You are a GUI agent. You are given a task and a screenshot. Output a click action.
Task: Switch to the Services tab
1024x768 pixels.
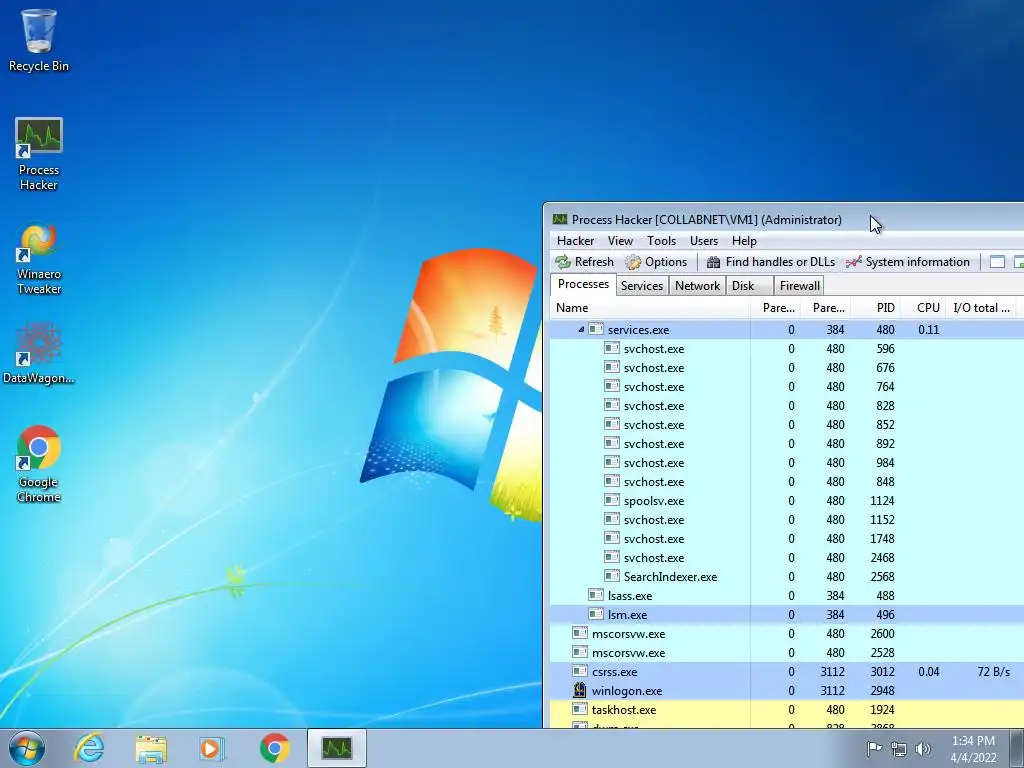[642, 286]
